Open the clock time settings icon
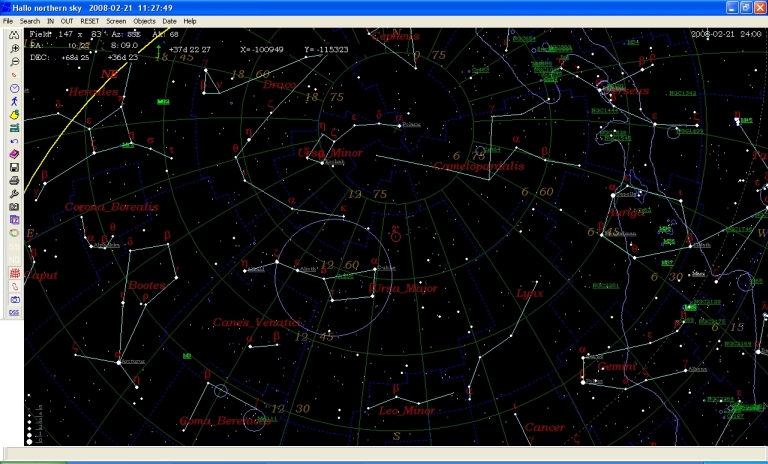Viewport: 768px width, 464px height. [14, 88]
